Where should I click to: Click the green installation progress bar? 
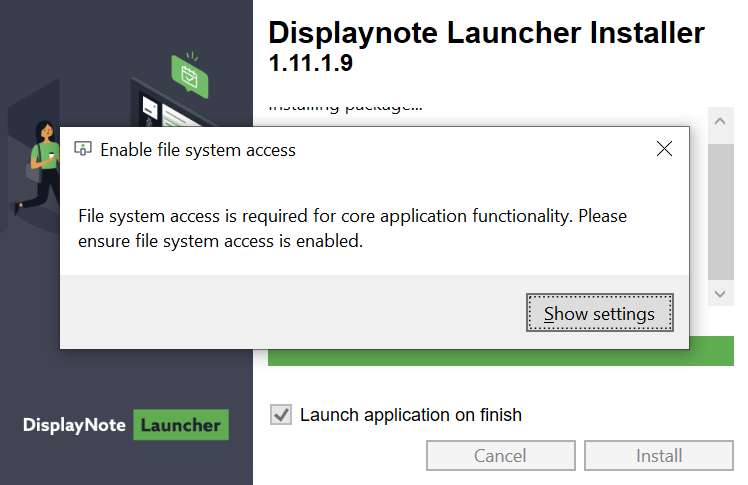(x=500, y=357)
